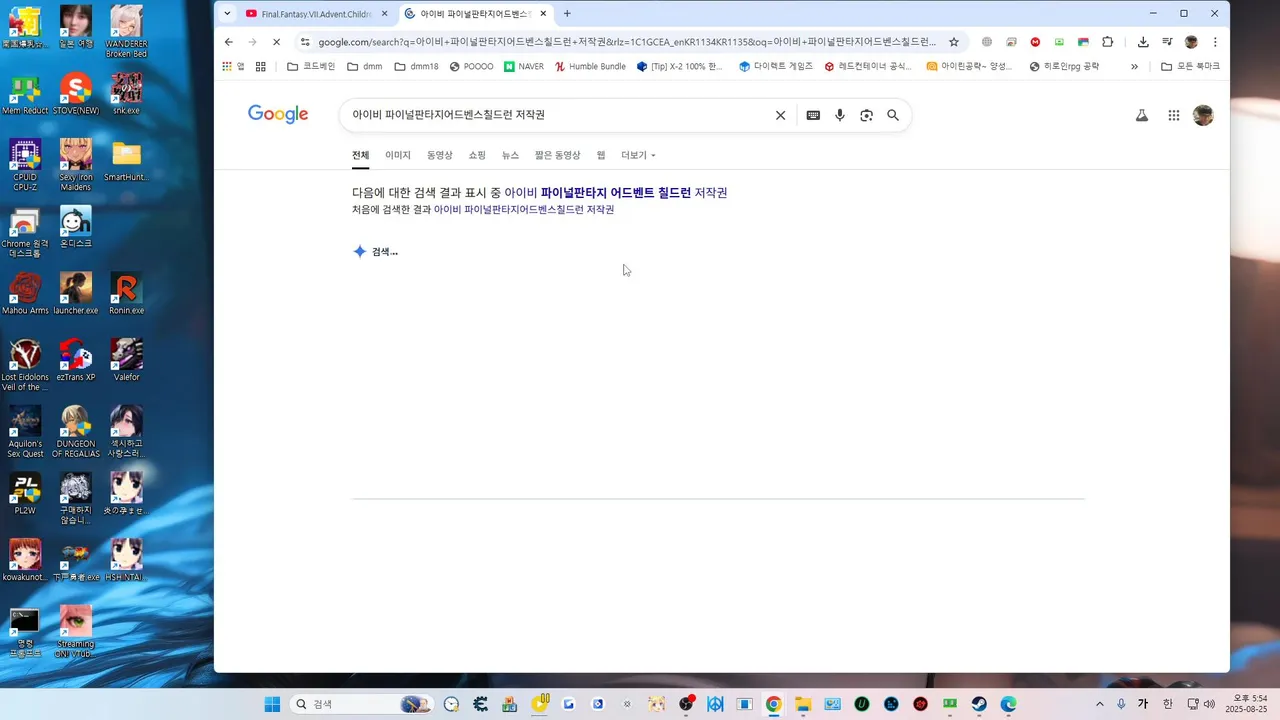The image size is (1280, 720).
Task: Open the dmm18 bookmarks folder
Action: click(x=416, y=67)
